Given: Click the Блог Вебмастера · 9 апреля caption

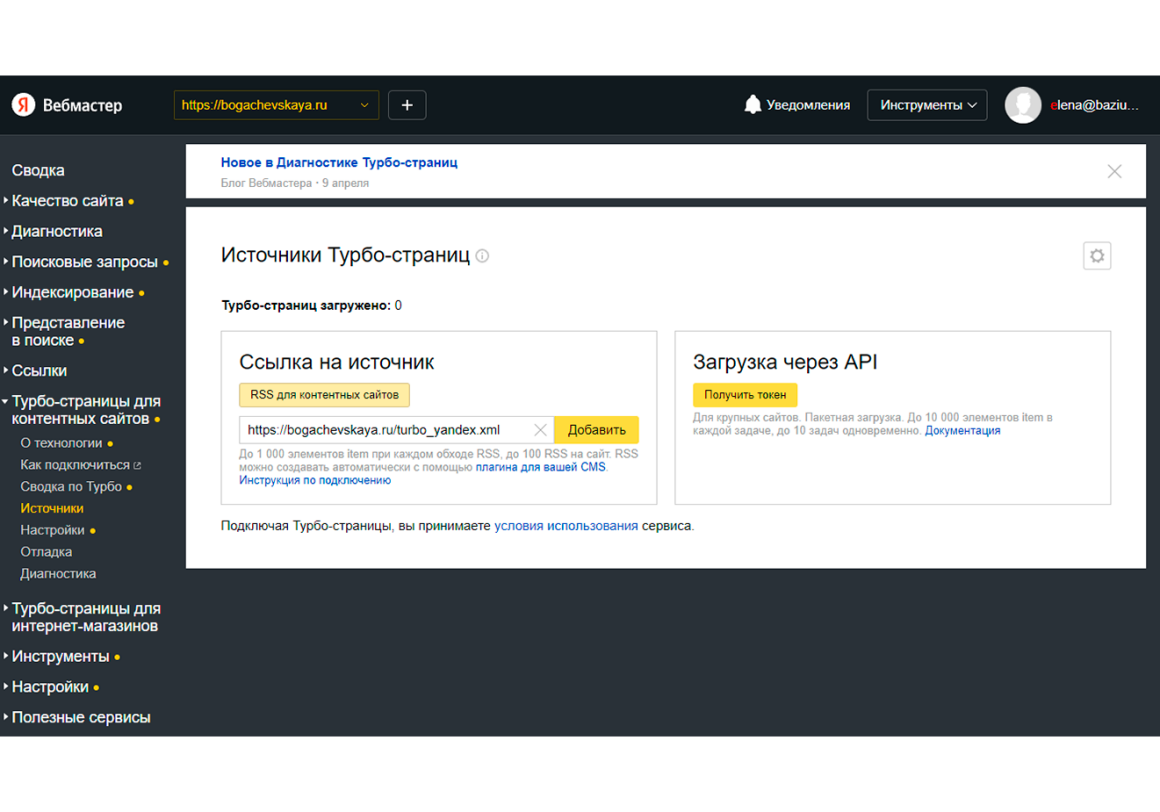Looking at the screenshot, I should tap(294, 183).
